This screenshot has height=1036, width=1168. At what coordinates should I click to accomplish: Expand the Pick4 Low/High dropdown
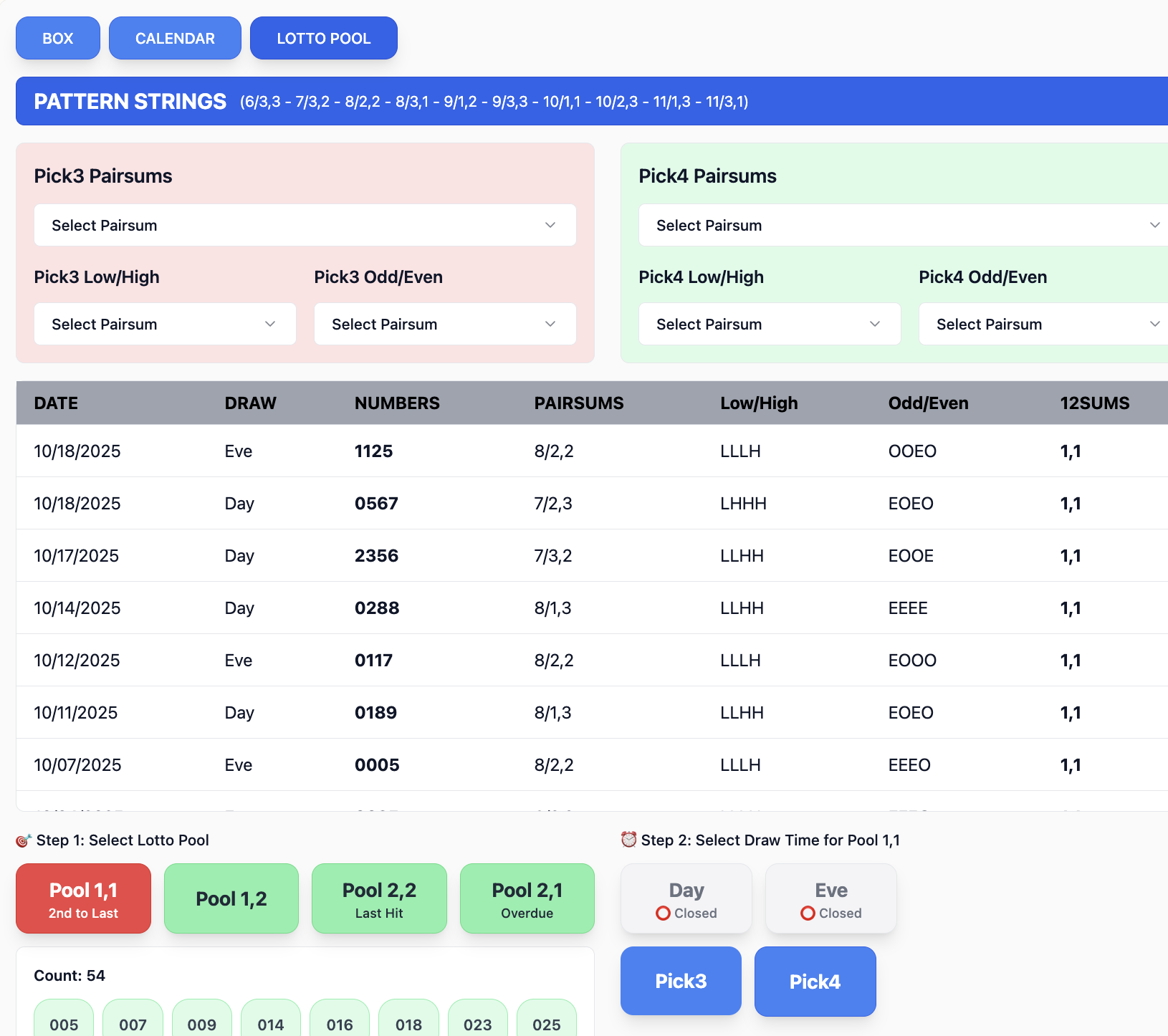[x=769, y=324]
